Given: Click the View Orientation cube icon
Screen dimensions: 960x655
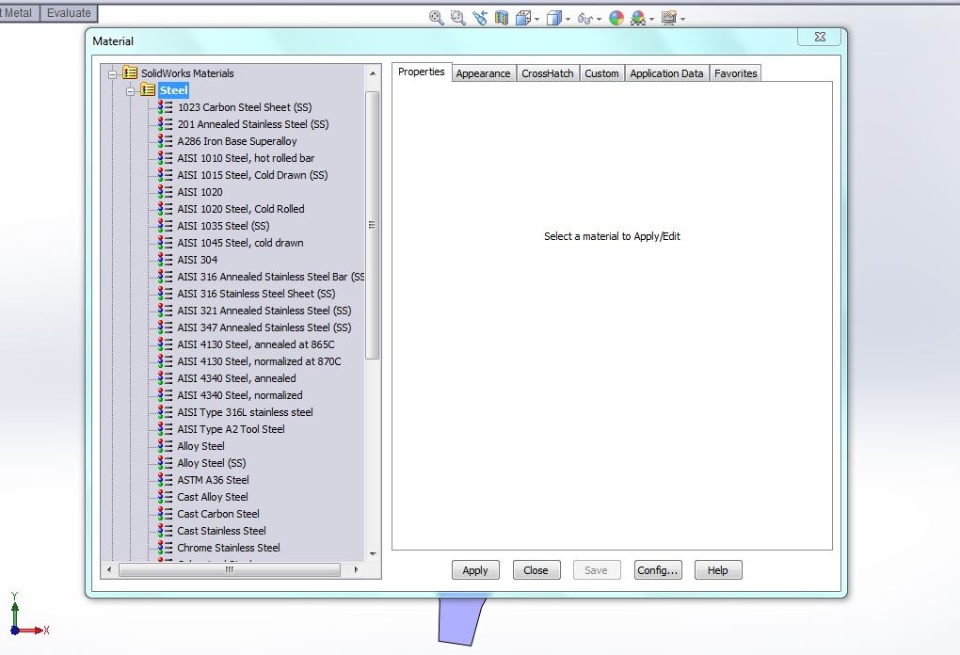Looking at the screenshot, I should click(x=523, y=18).
